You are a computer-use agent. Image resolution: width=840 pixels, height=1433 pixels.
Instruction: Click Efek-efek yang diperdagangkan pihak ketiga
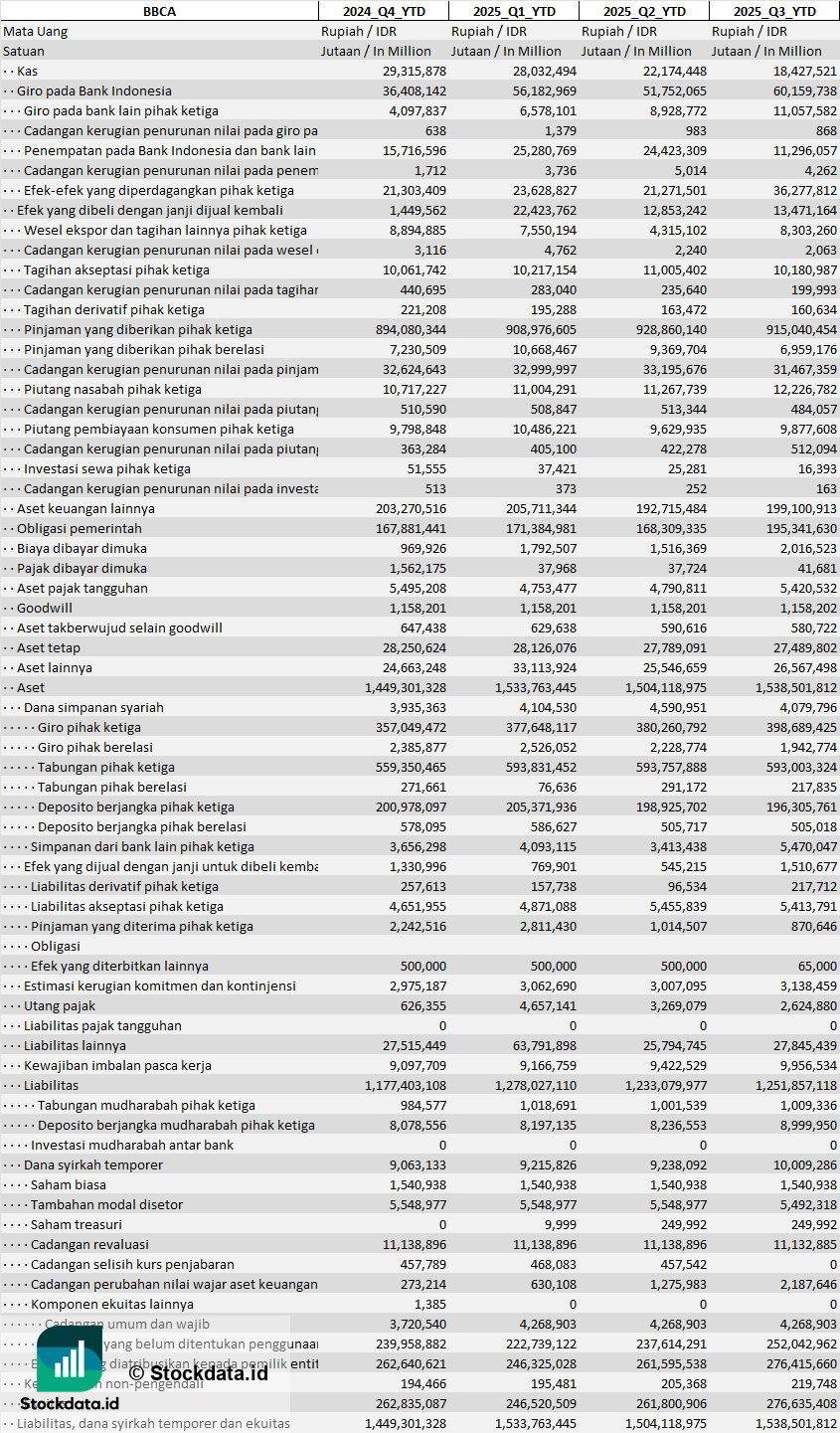tap(159, 190)
